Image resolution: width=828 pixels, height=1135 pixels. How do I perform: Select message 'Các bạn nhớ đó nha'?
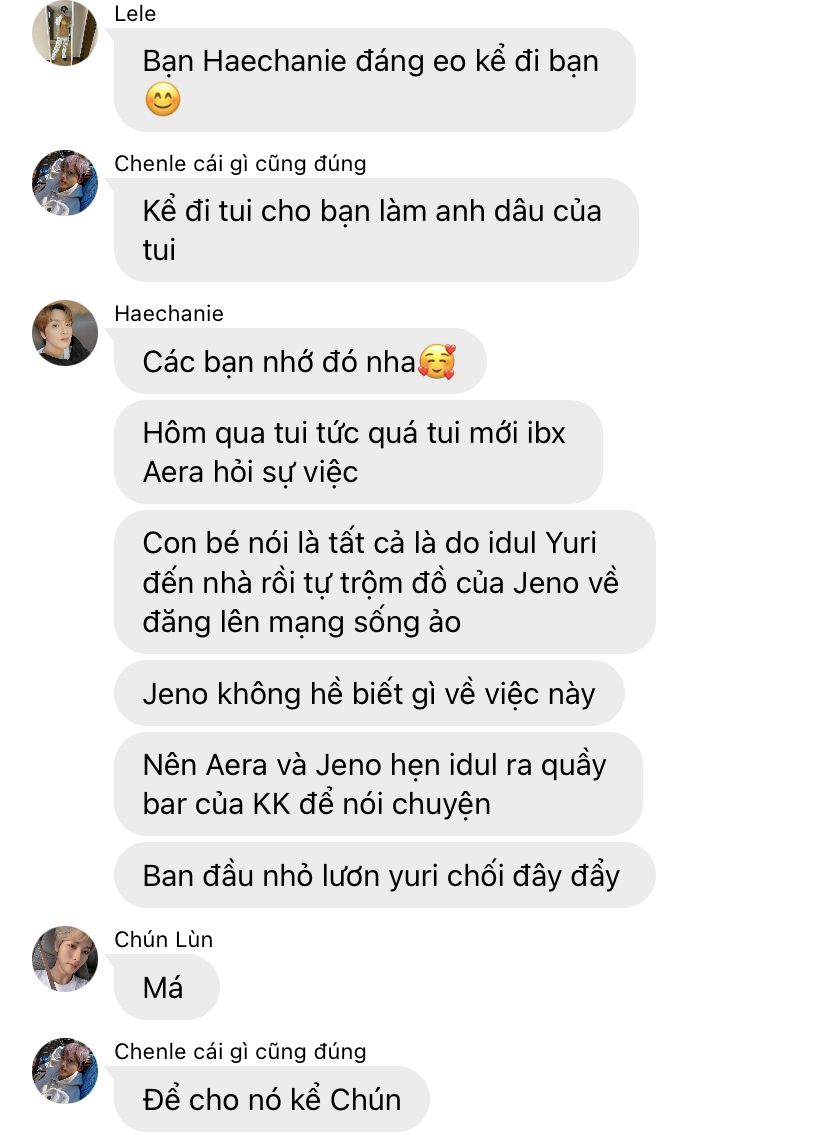click(300, 361)
